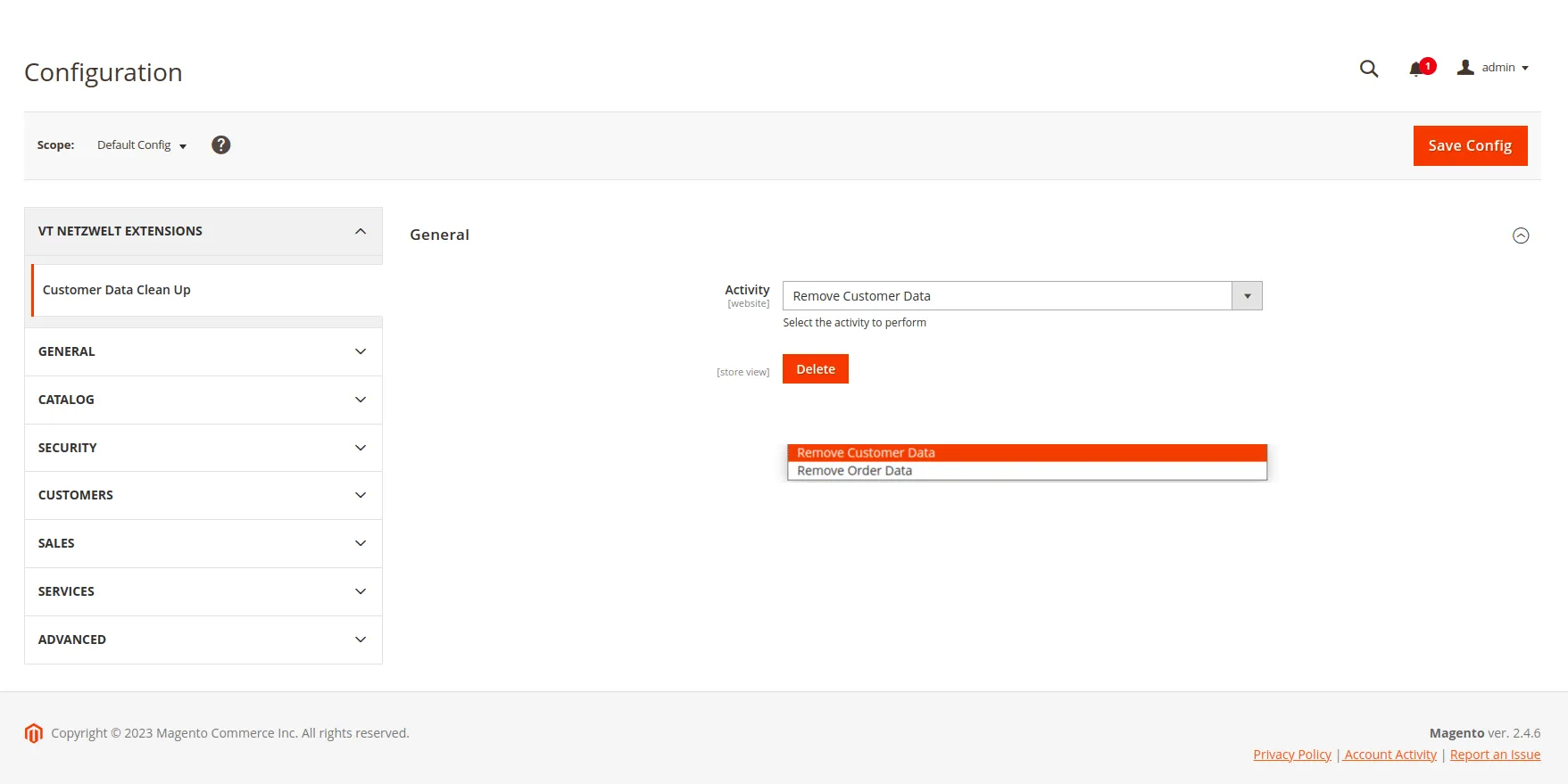The height and width of the screenshot is (784, 1568).
Task: Open notifications bell with red badge
Action: 1417,69
